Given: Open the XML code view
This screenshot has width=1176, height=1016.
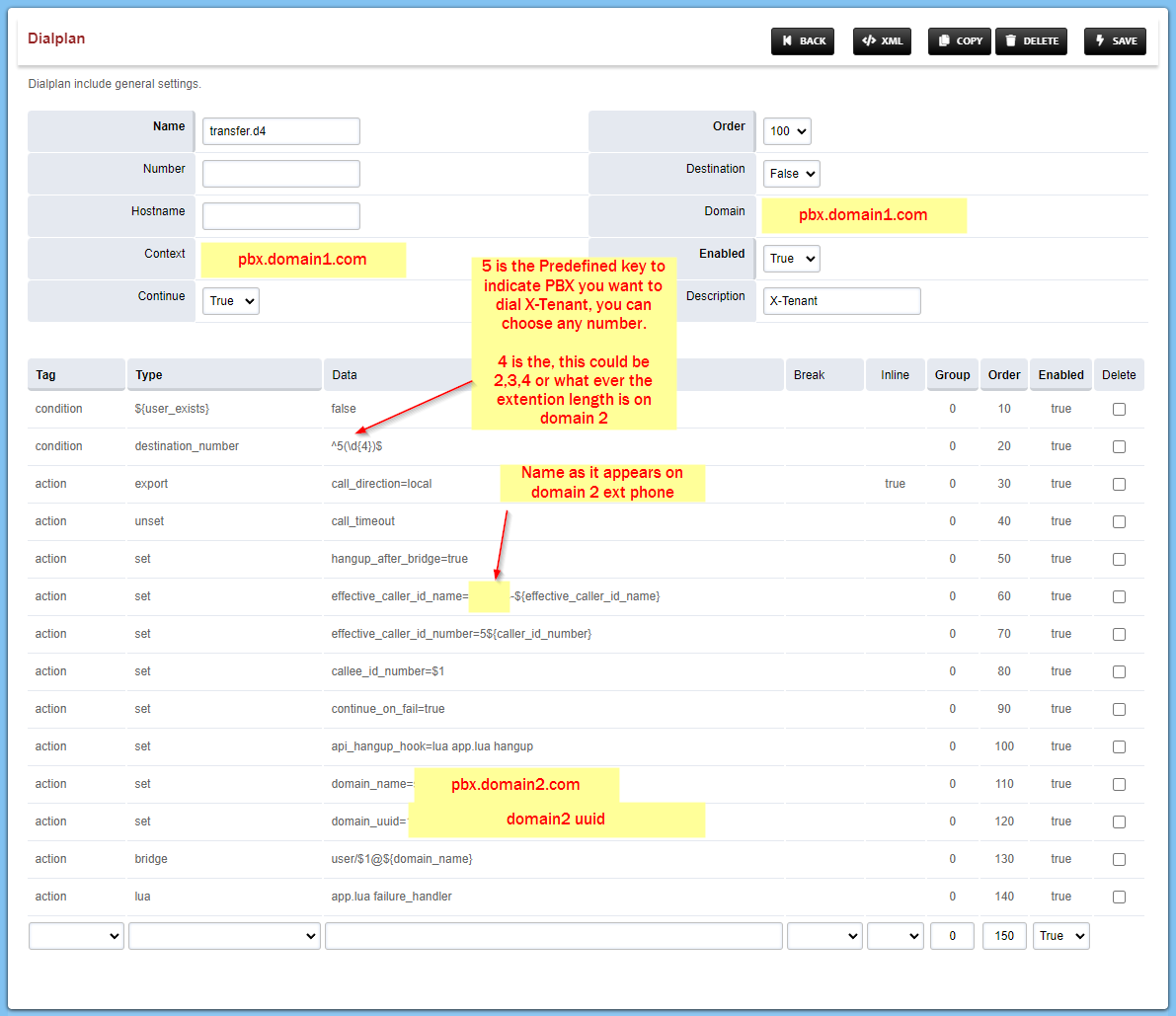Looking at the screenshot, I should pyautogui.click(x=882, y=40).
